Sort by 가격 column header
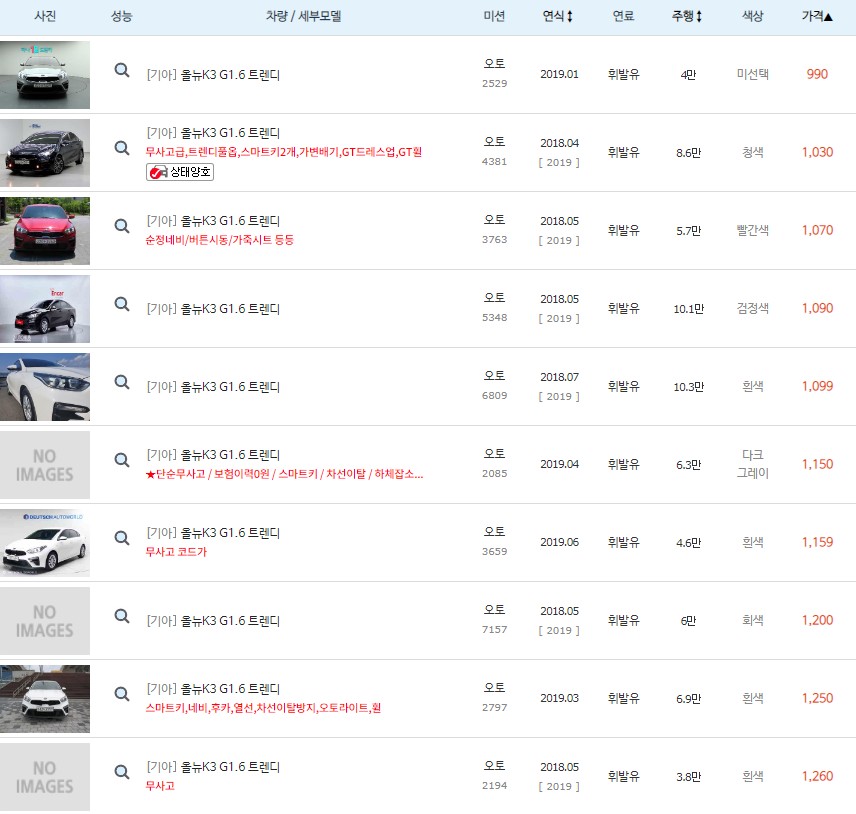 pyautogui.click(x=817, y=16)
